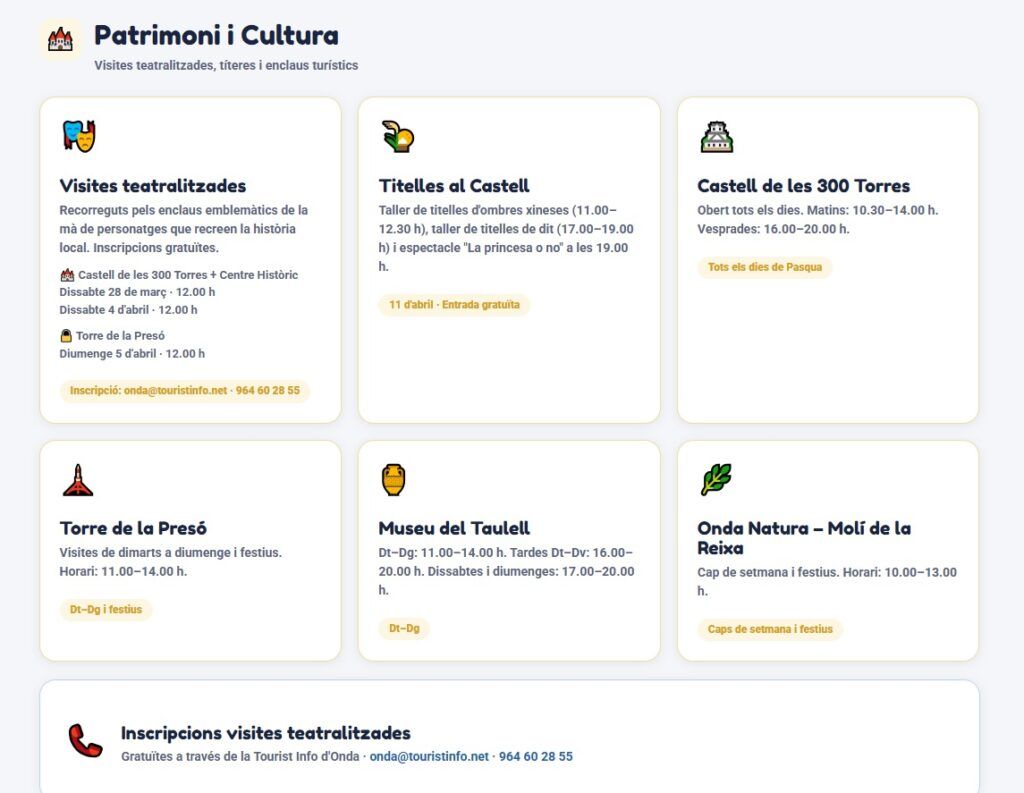Click the small Torre de la Presó icon in the Visites teatralitzades card
1024x793 pixels.
click(67, 336)
